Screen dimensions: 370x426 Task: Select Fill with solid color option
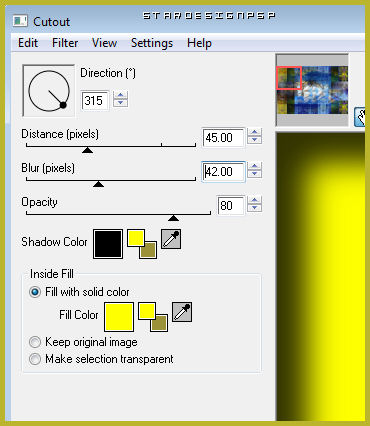pos(35,292)
